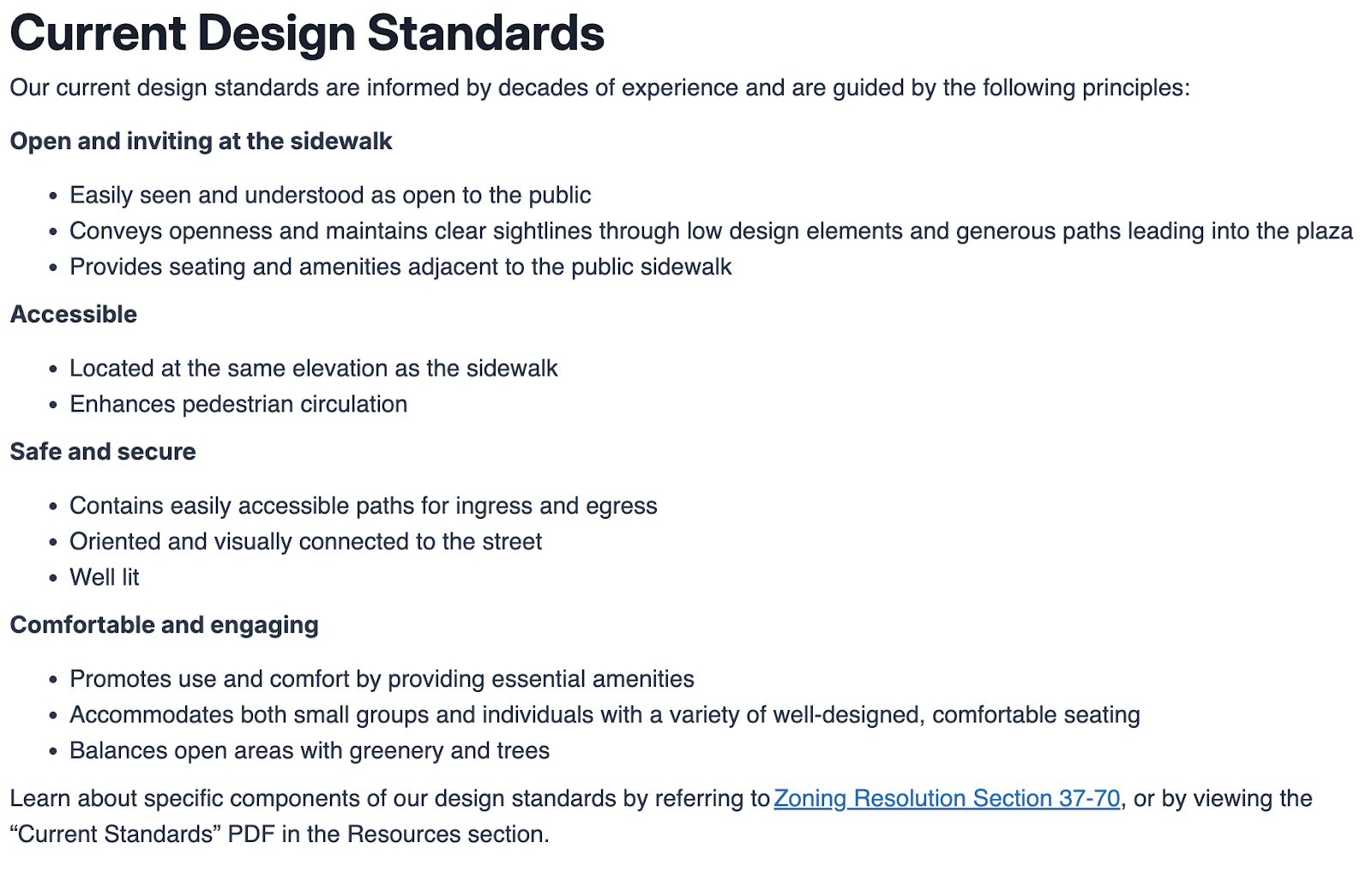Select the 'Open and inviting at the sidewalk' subheading
This screenshot has width=1372, height=872.
[201, 141]
